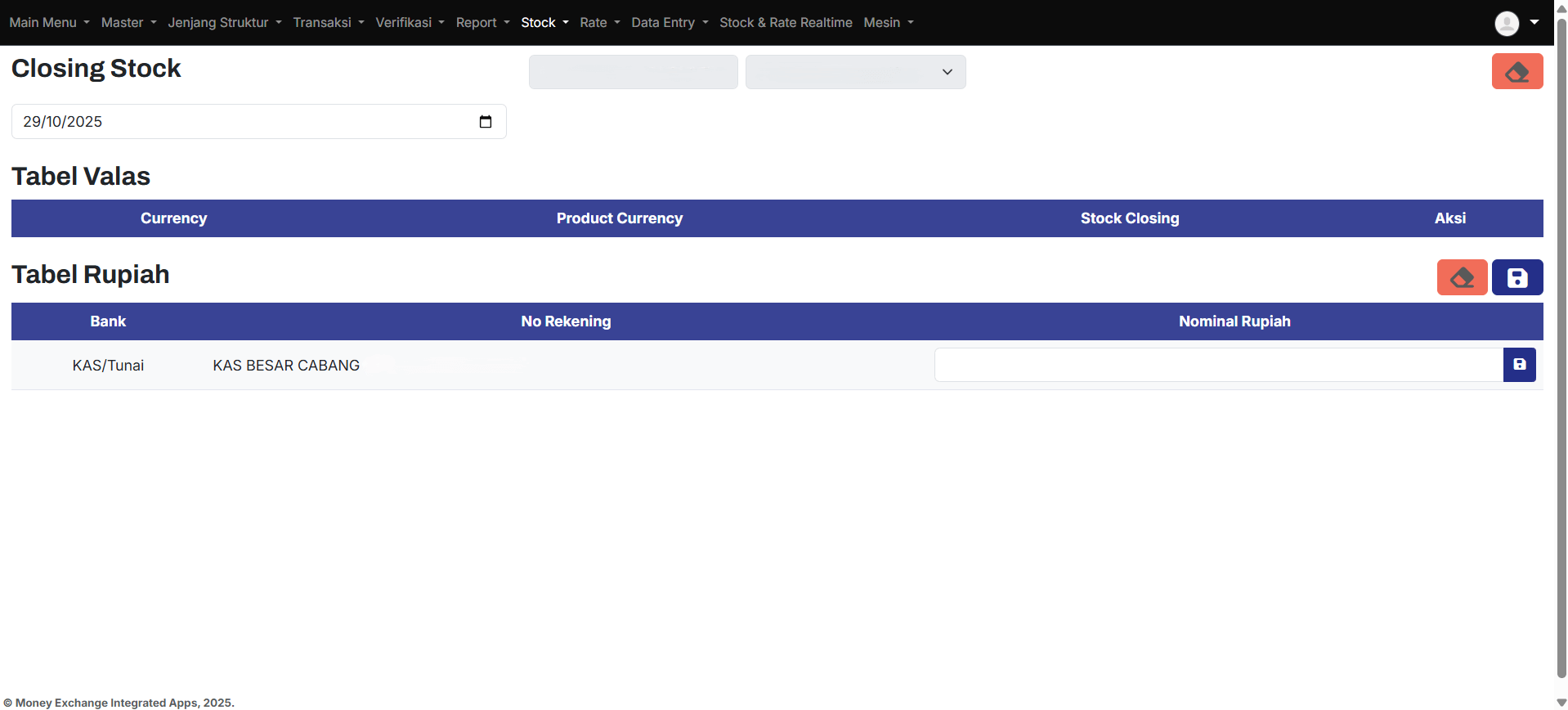
Task: Click the save icon in Tabel Rupiah header
Action: (1516, 277)
